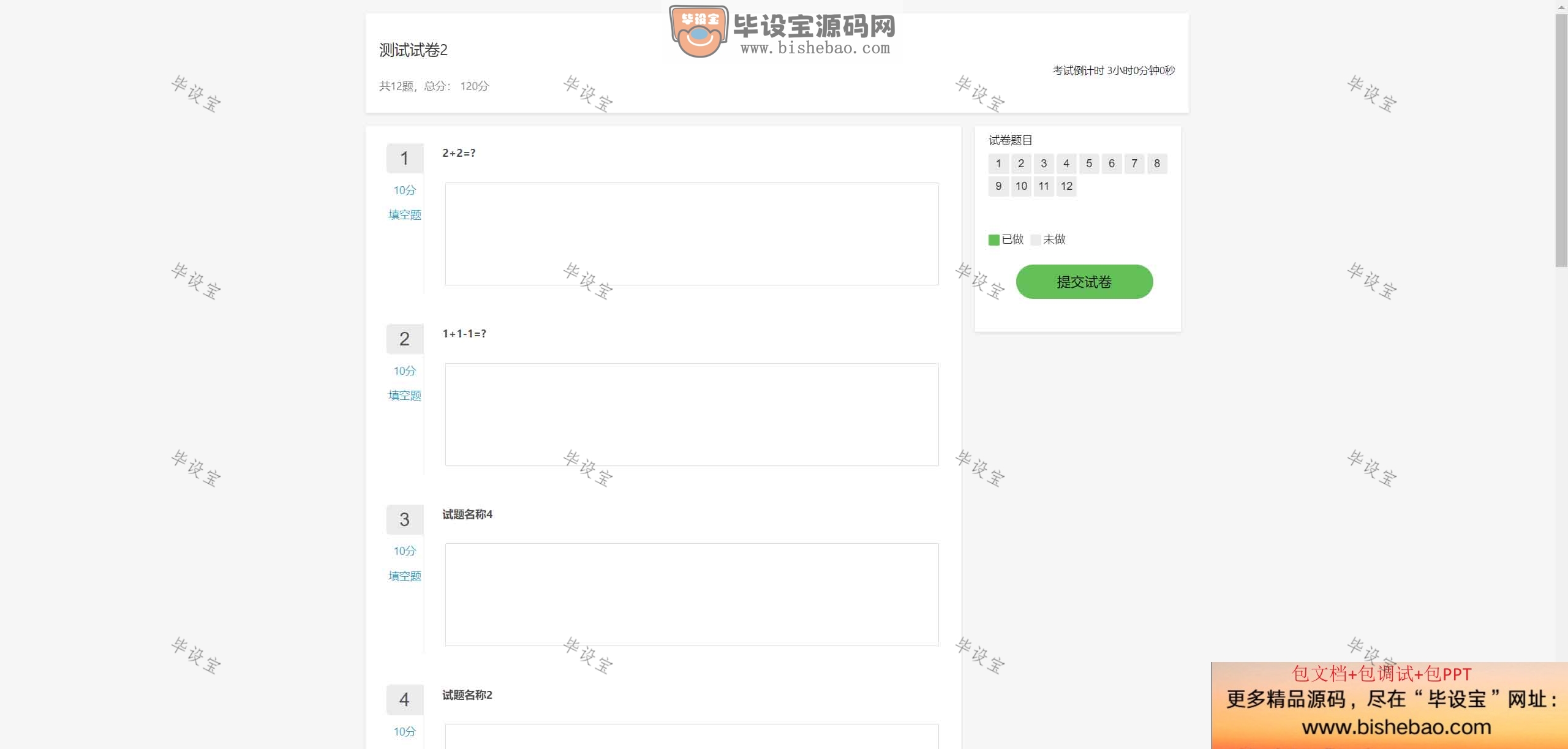Click the gray 未做 legend swatch
This screenshot has width=1568, height=749.
pyautogui.click(x=1036, y=239)
